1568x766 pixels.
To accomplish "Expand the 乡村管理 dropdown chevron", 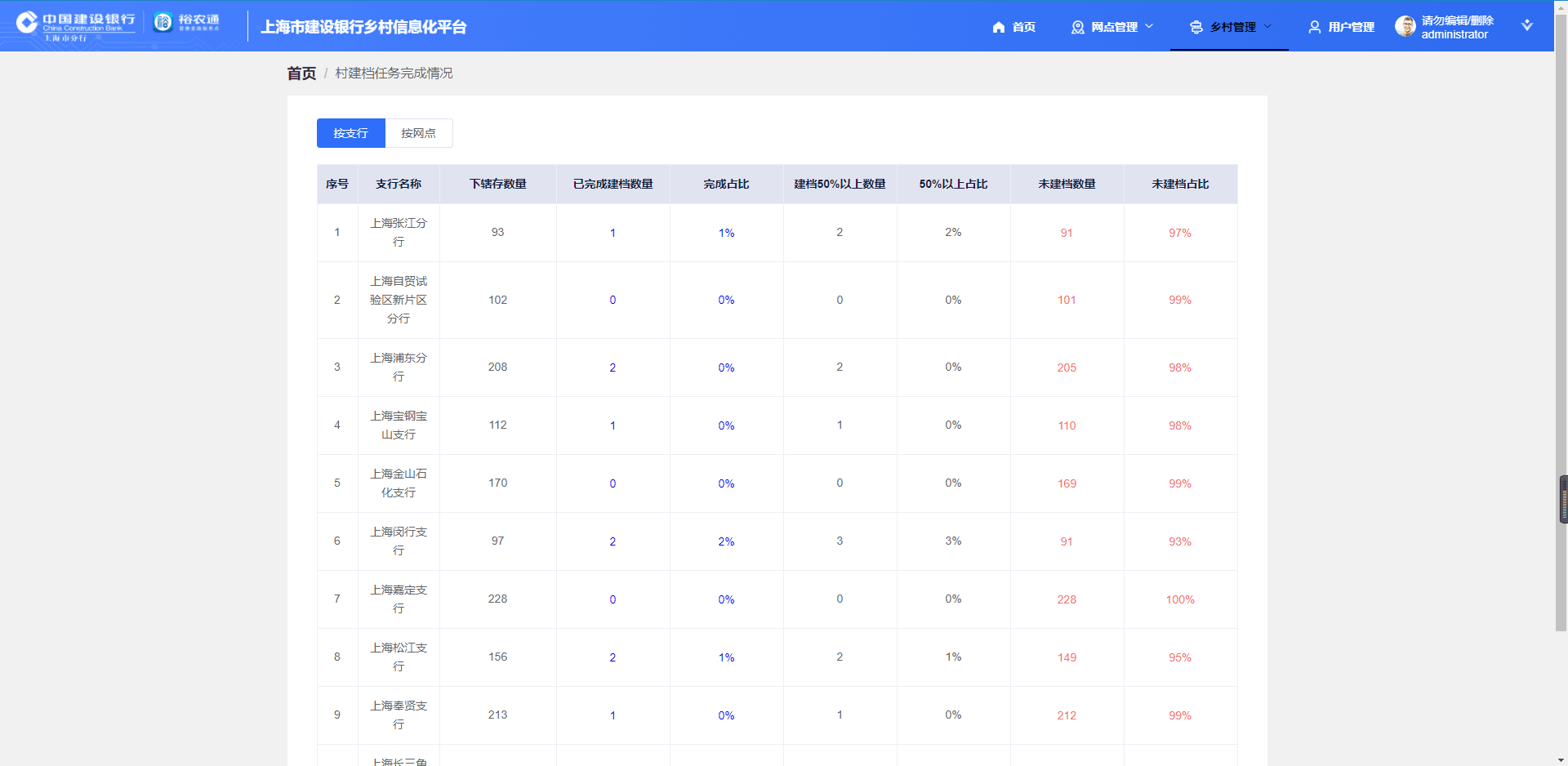I will 1267,26.
